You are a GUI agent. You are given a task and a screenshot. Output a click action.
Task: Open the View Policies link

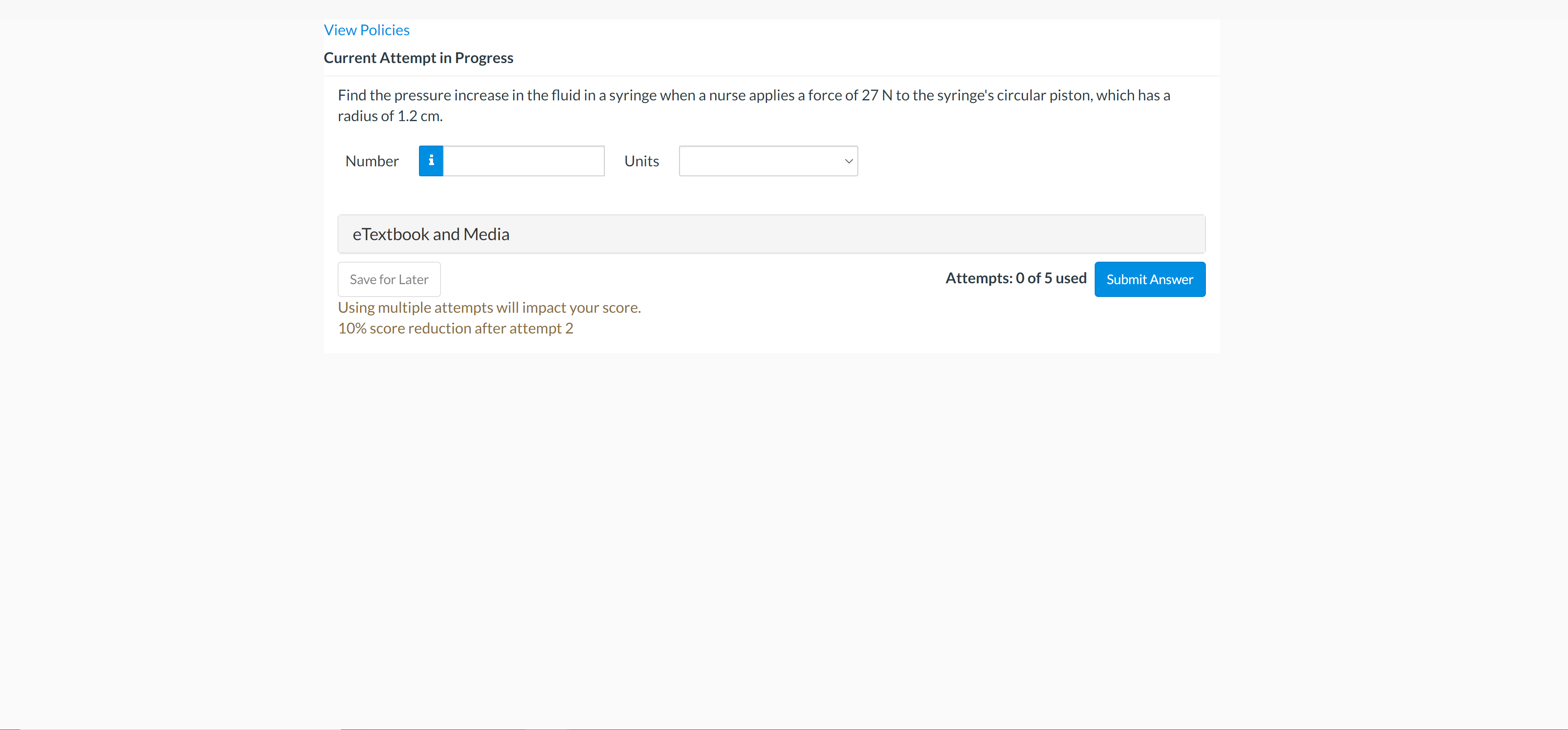pos(366,29)
